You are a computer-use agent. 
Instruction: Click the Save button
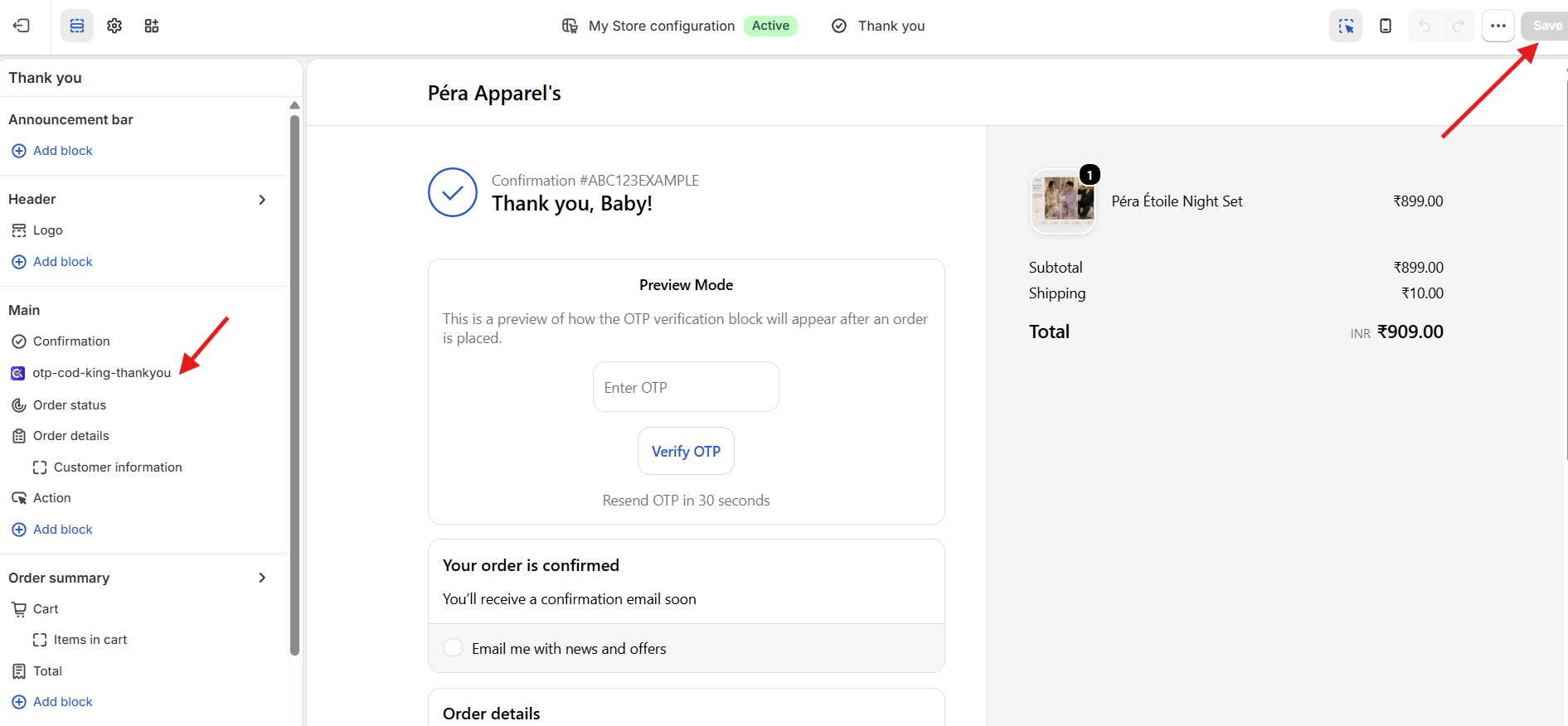click(x=1545, y=26)
